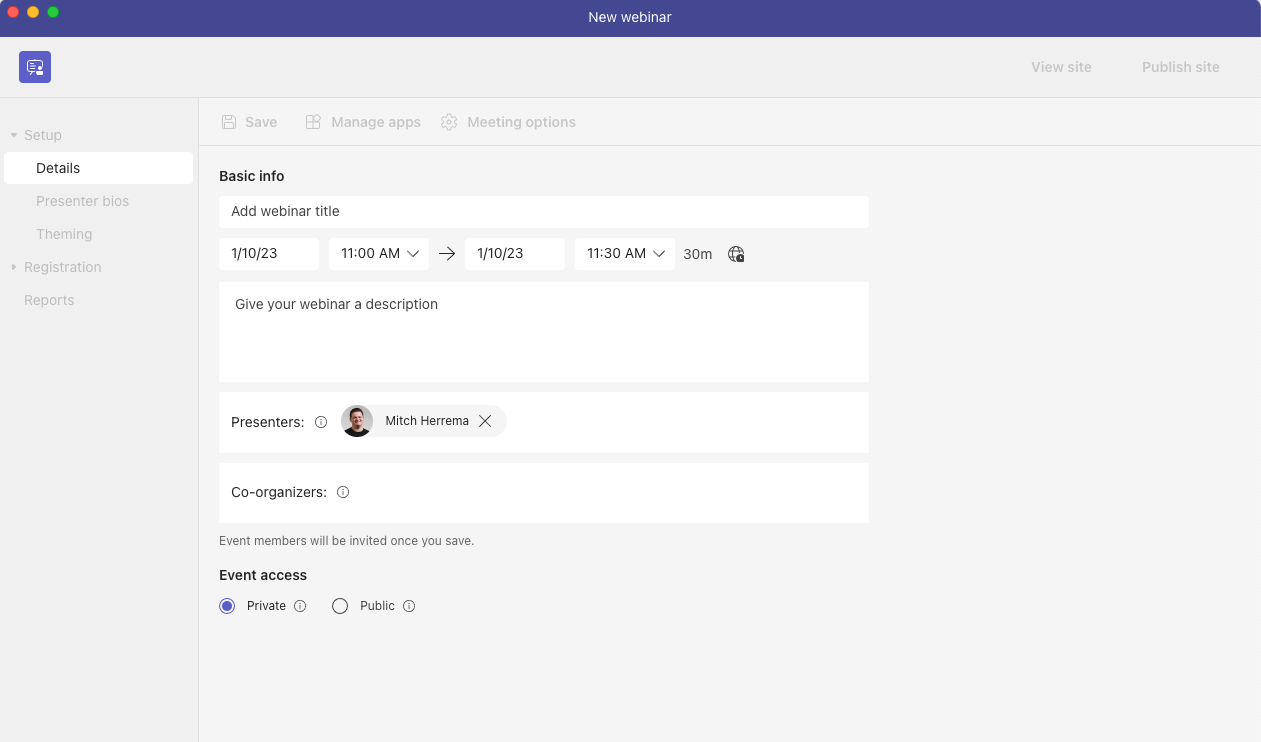The height and width of the screenshot is (742, 1261).
Task: Go to Theming in the sidebar
Action: (x=64, y=234)
